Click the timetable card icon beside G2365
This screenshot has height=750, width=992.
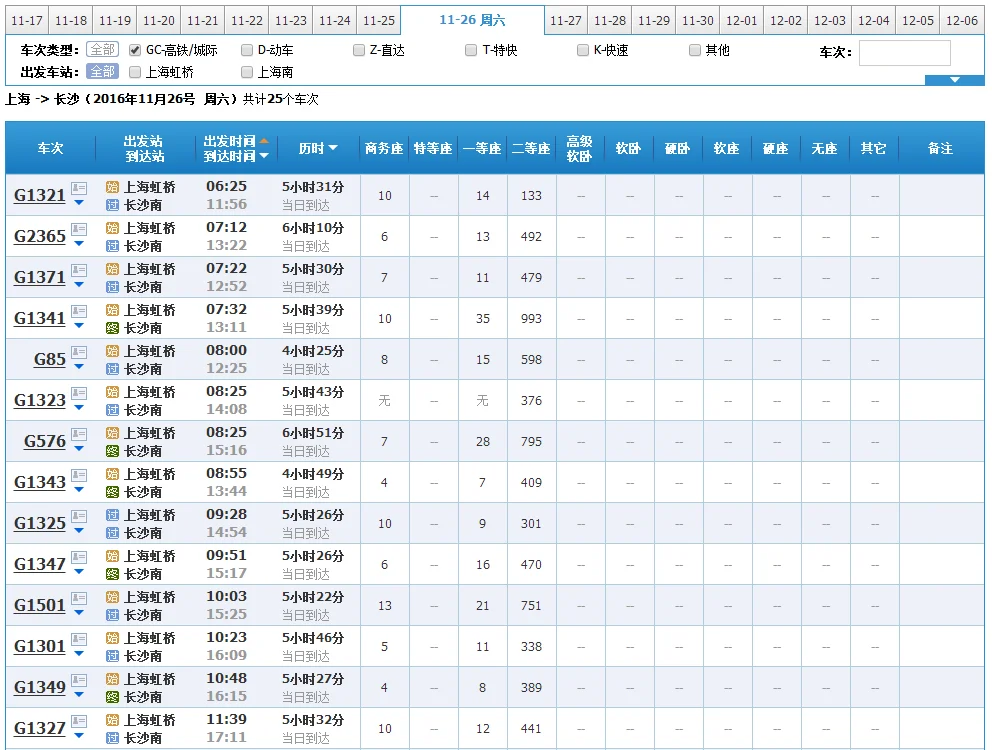point(80,230)
